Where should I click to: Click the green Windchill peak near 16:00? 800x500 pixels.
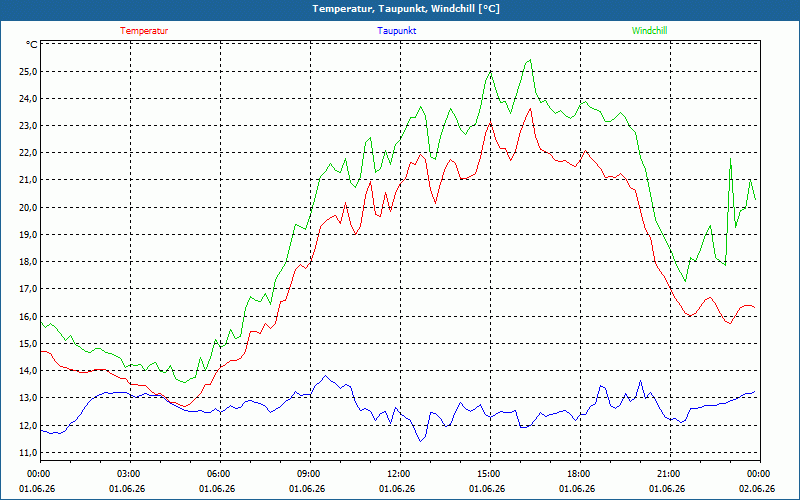click(x=530, y=60)
